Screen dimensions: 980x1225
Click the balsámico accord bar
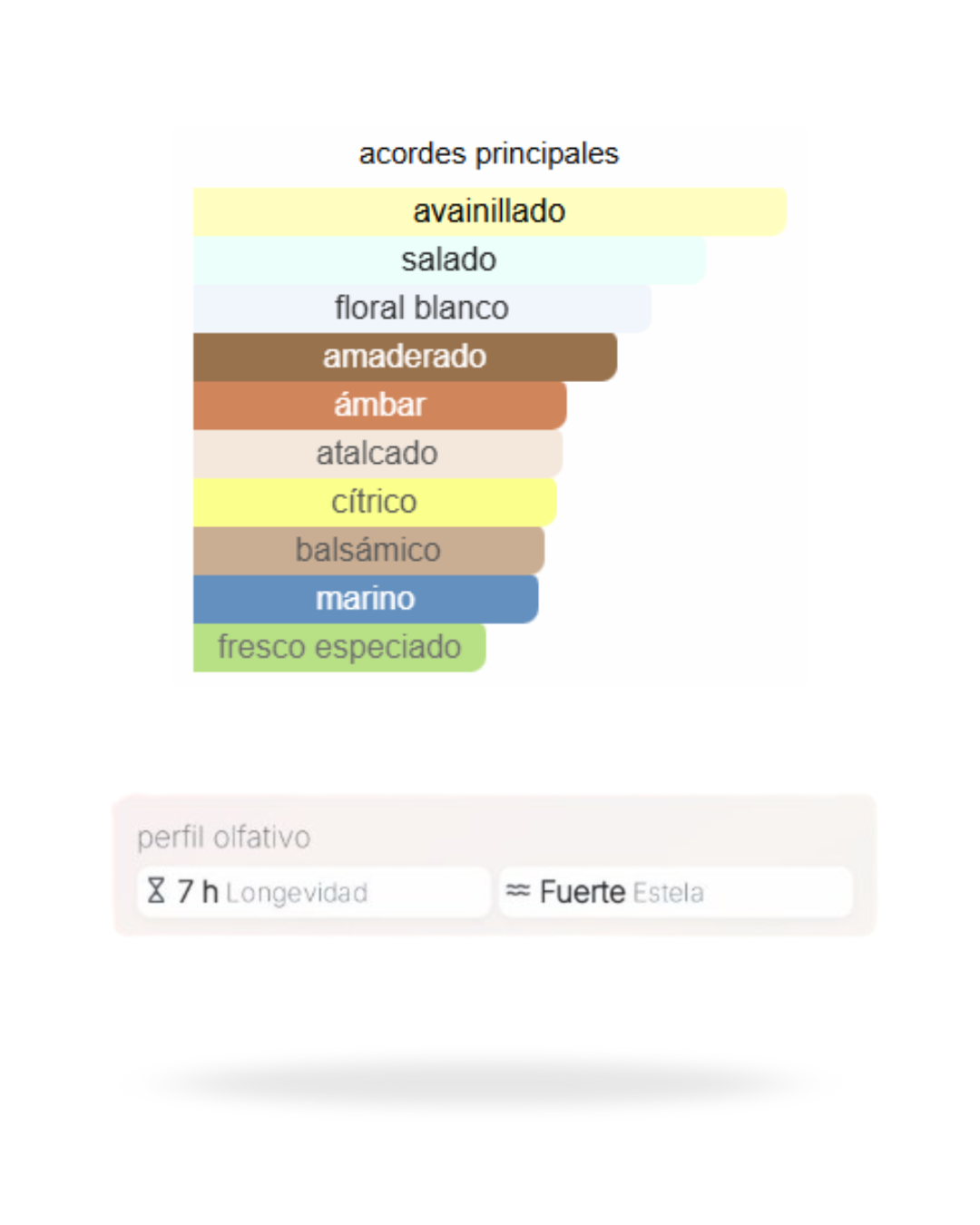coord(367,550)
